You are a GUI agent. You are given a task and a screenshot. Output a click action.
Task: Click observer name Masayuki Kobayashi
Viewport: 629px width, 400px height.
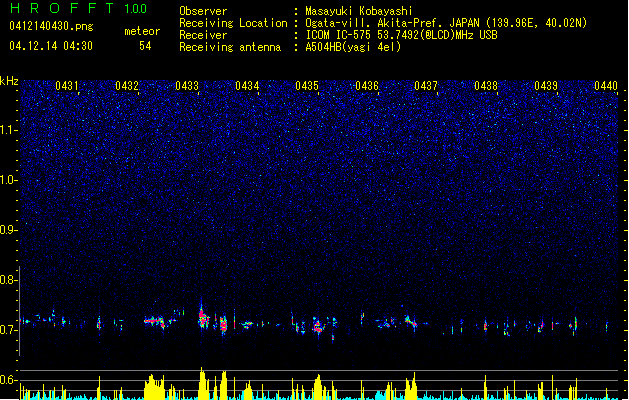coord(359,11)
